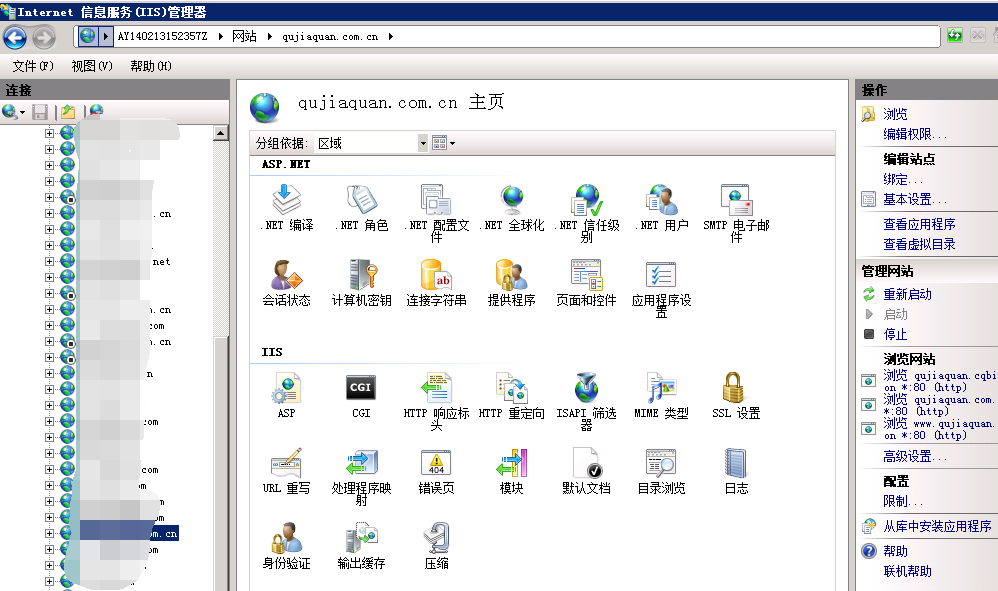The width and height of the screenshot is (998, 591).
Task: Open the 处理程序映射 feature
Action: [x=362, y=476]
